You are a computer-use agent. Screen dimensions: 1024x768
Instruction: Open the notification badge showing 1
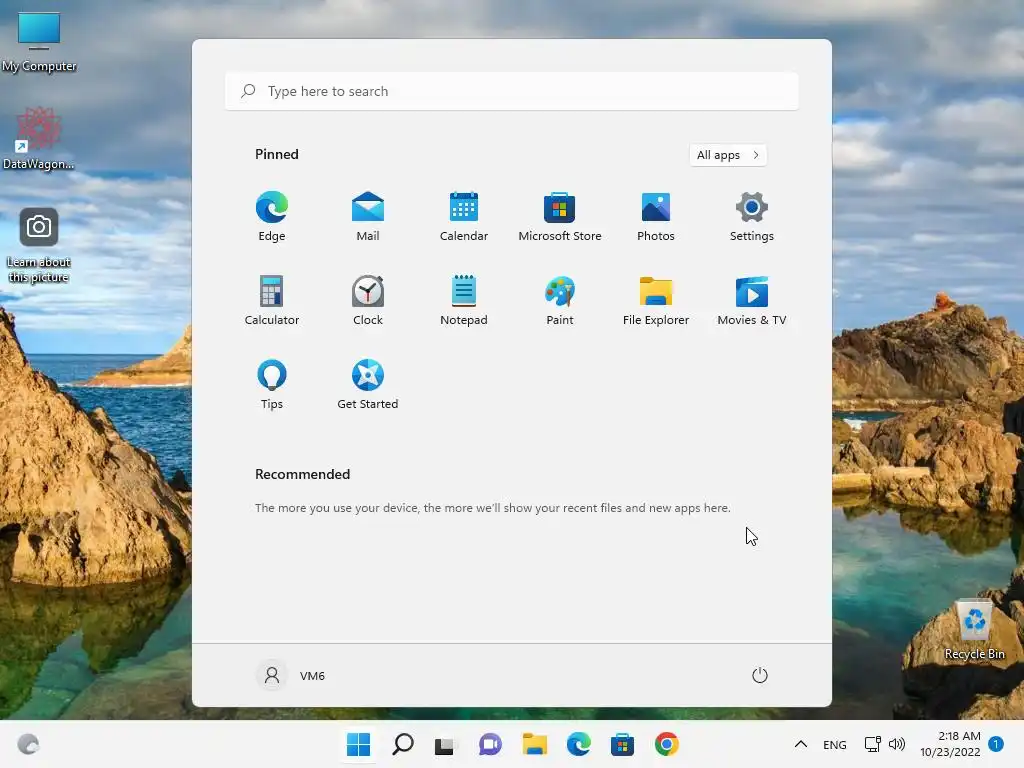996,744
